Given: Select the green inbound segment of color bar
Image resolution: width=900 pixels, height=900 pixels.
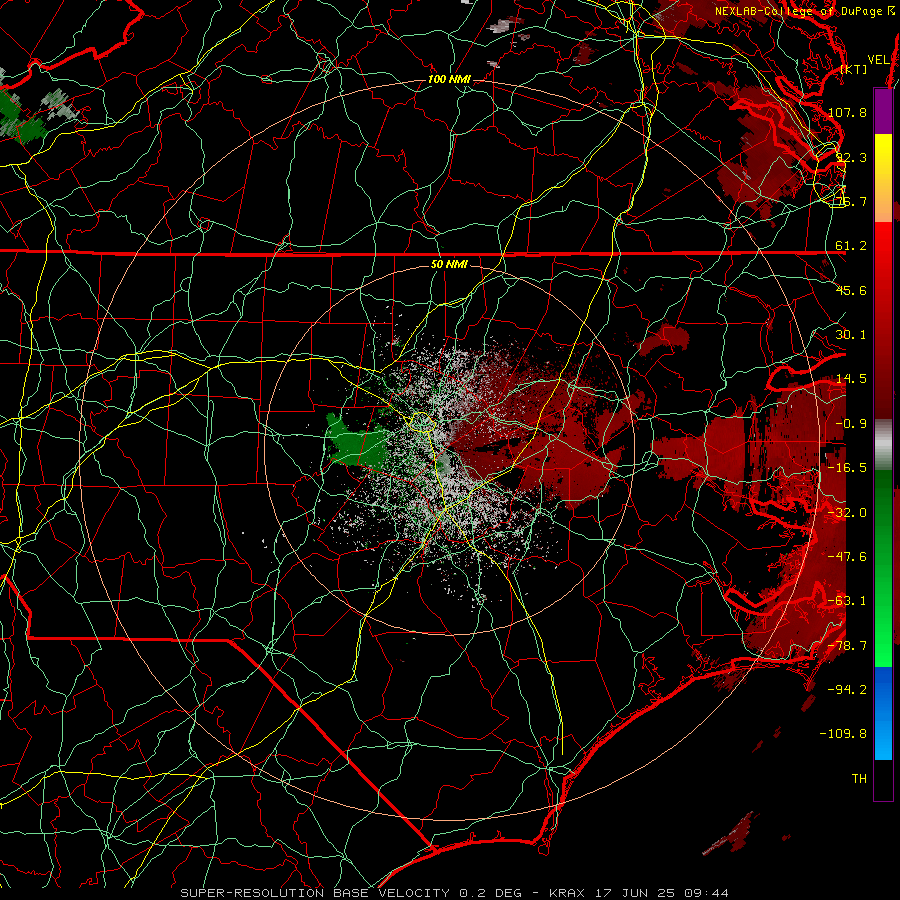Looking at the screenshot, I should pyautogui.click(x=883, y=568).
